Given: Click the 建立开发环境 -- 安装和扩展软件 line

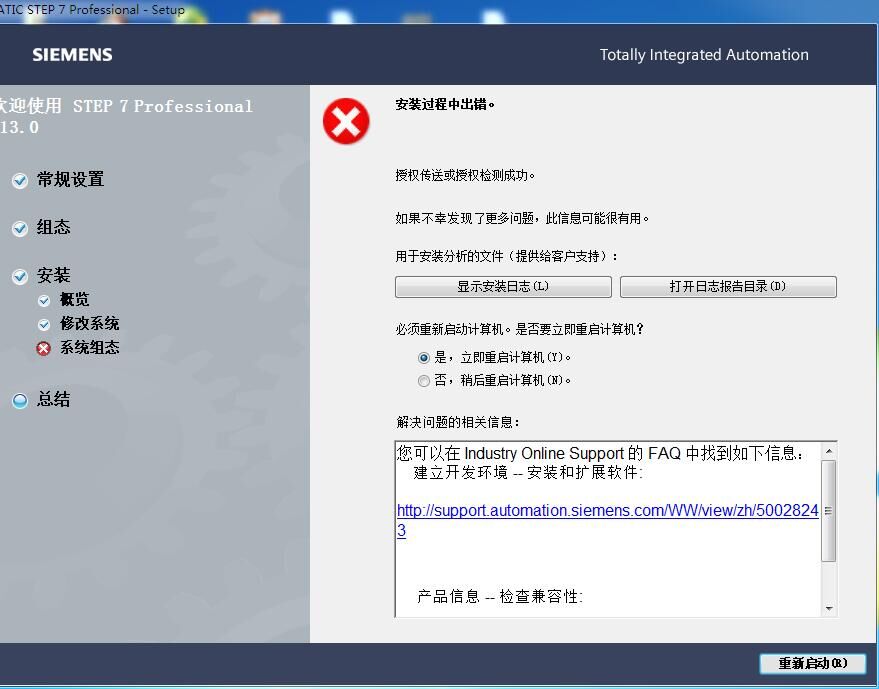Looking at the screenshot, I should pyautogui.click(x=528, y=473).
